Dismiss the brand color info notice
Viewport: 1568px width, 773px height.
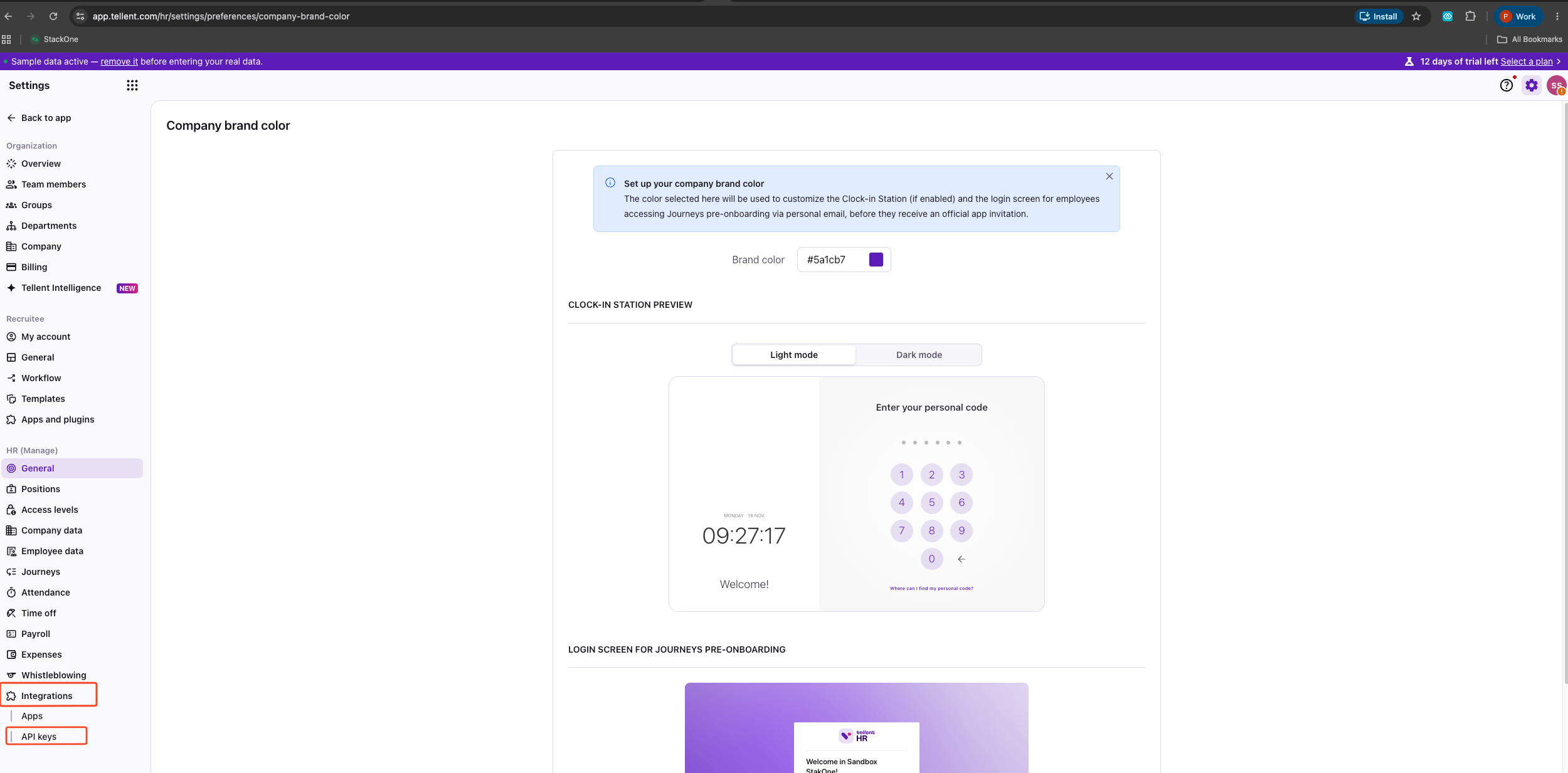pyautogui.click(x=1110, y=176)
